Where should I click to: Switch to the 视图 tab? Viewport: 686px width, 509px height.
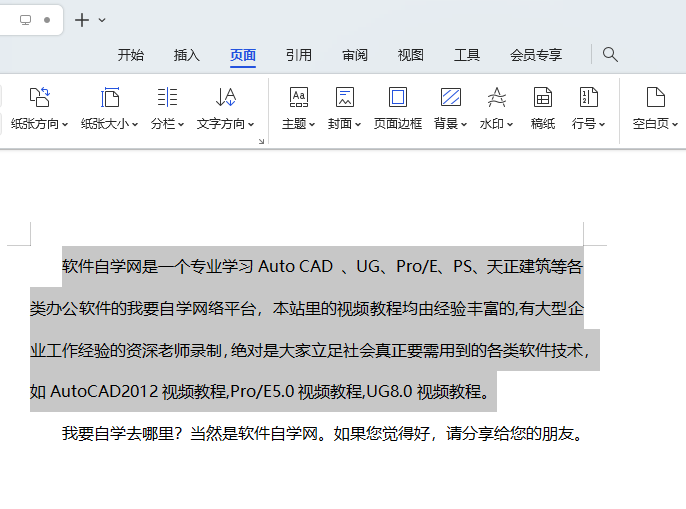point(411,55)
